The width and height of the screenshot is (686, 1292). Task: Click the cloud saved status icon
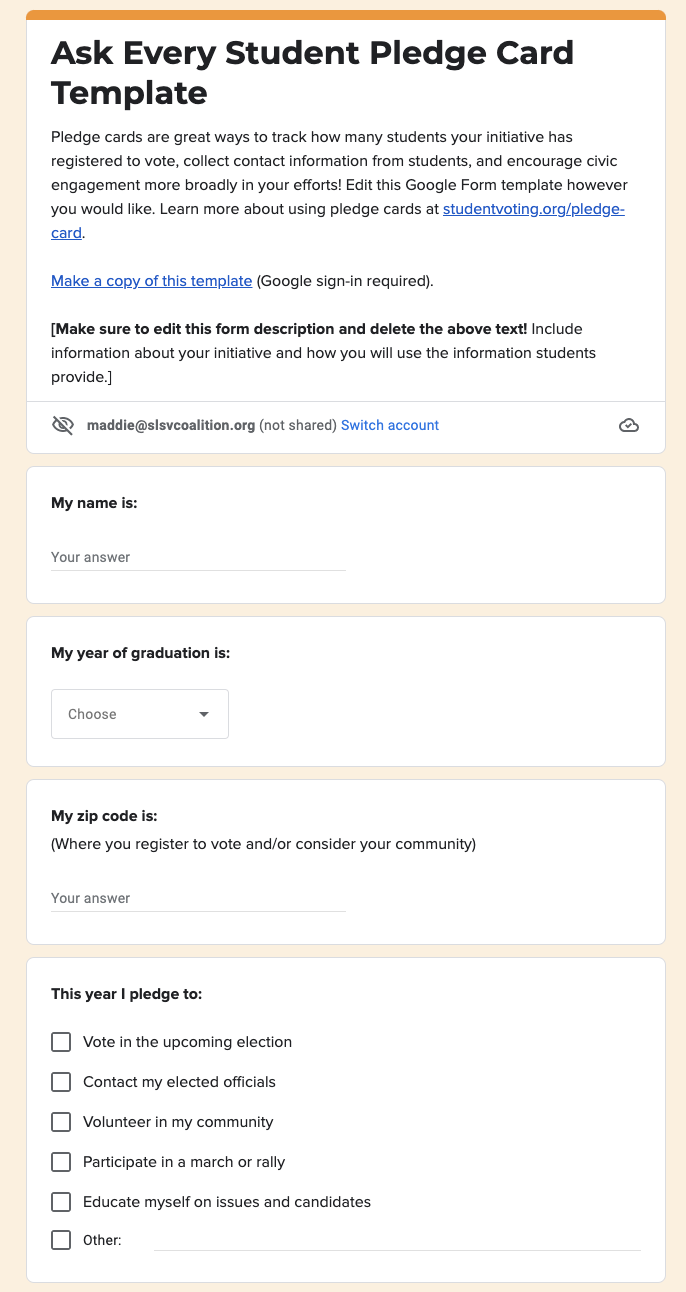[629, 426]
